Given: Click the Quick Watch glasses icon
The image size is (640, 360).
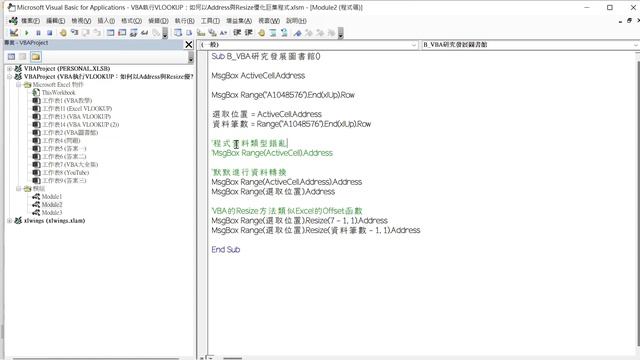Looking at the screenshot, I should pyautogui.click(x=144, y=33).
